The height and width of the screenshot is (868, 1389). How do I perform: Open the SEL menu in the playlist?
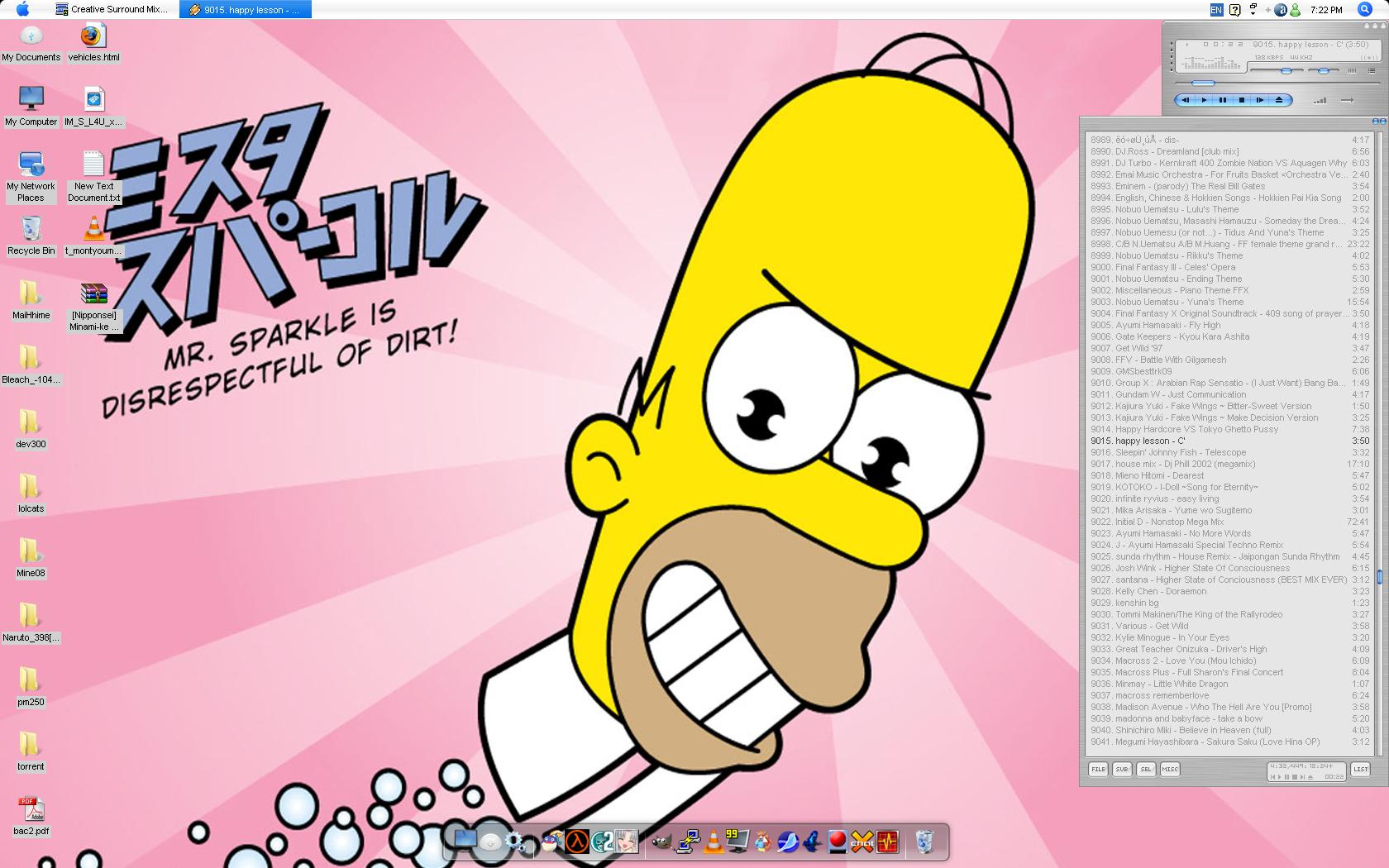tap(1146, 769)
